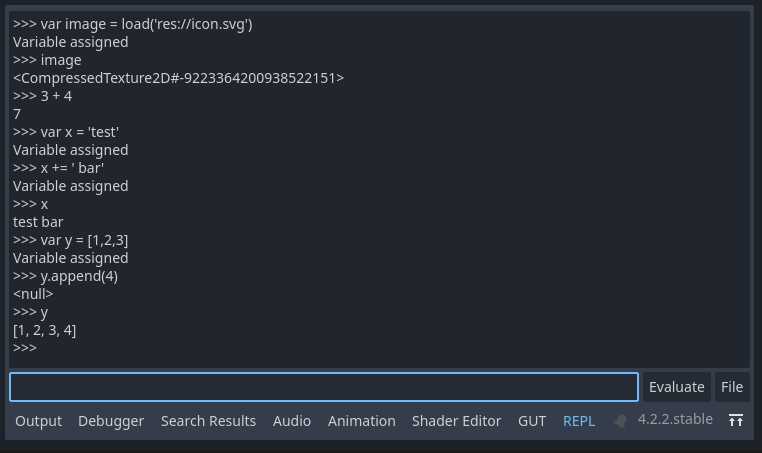Click the [1, 2, 3, 4] result

(44, 330)
